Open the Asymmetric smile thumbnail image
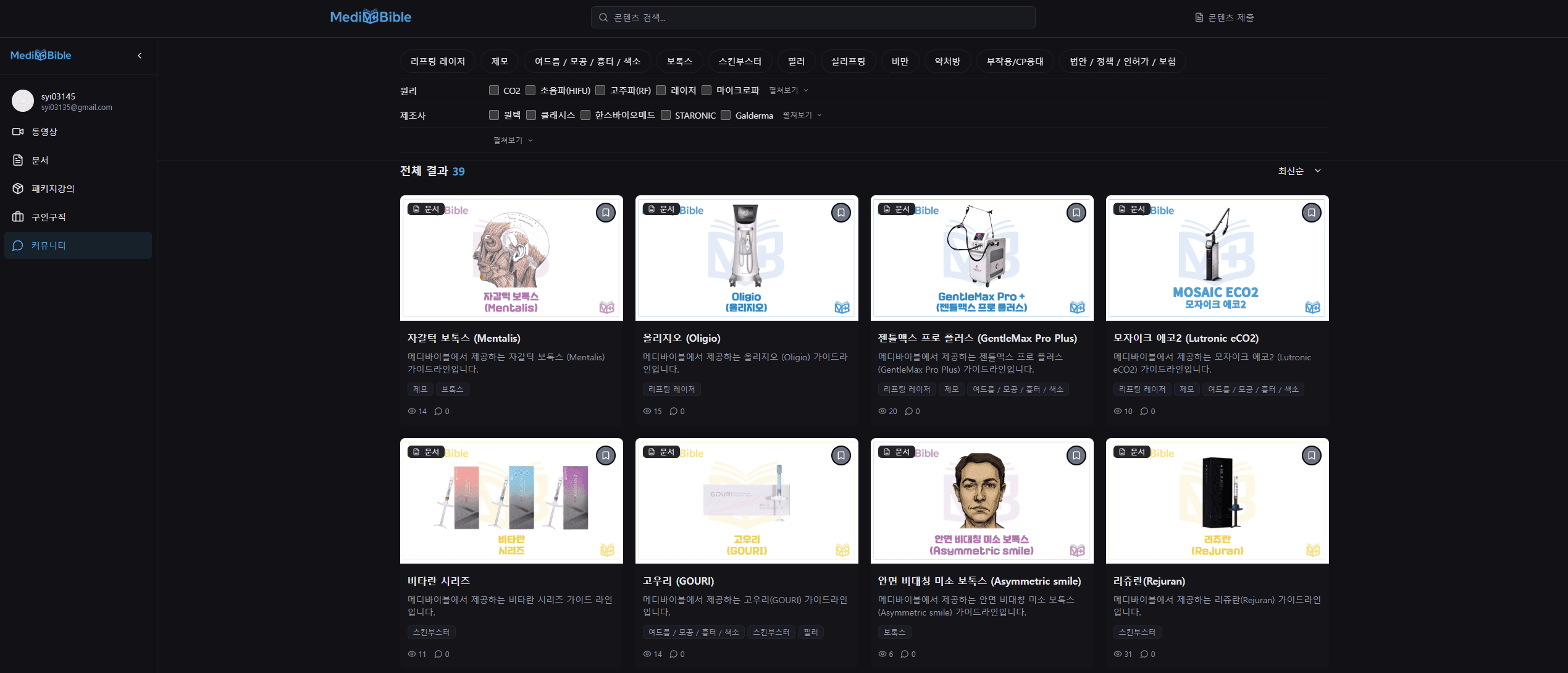1568x673 pixels. [x=981, y=501]
